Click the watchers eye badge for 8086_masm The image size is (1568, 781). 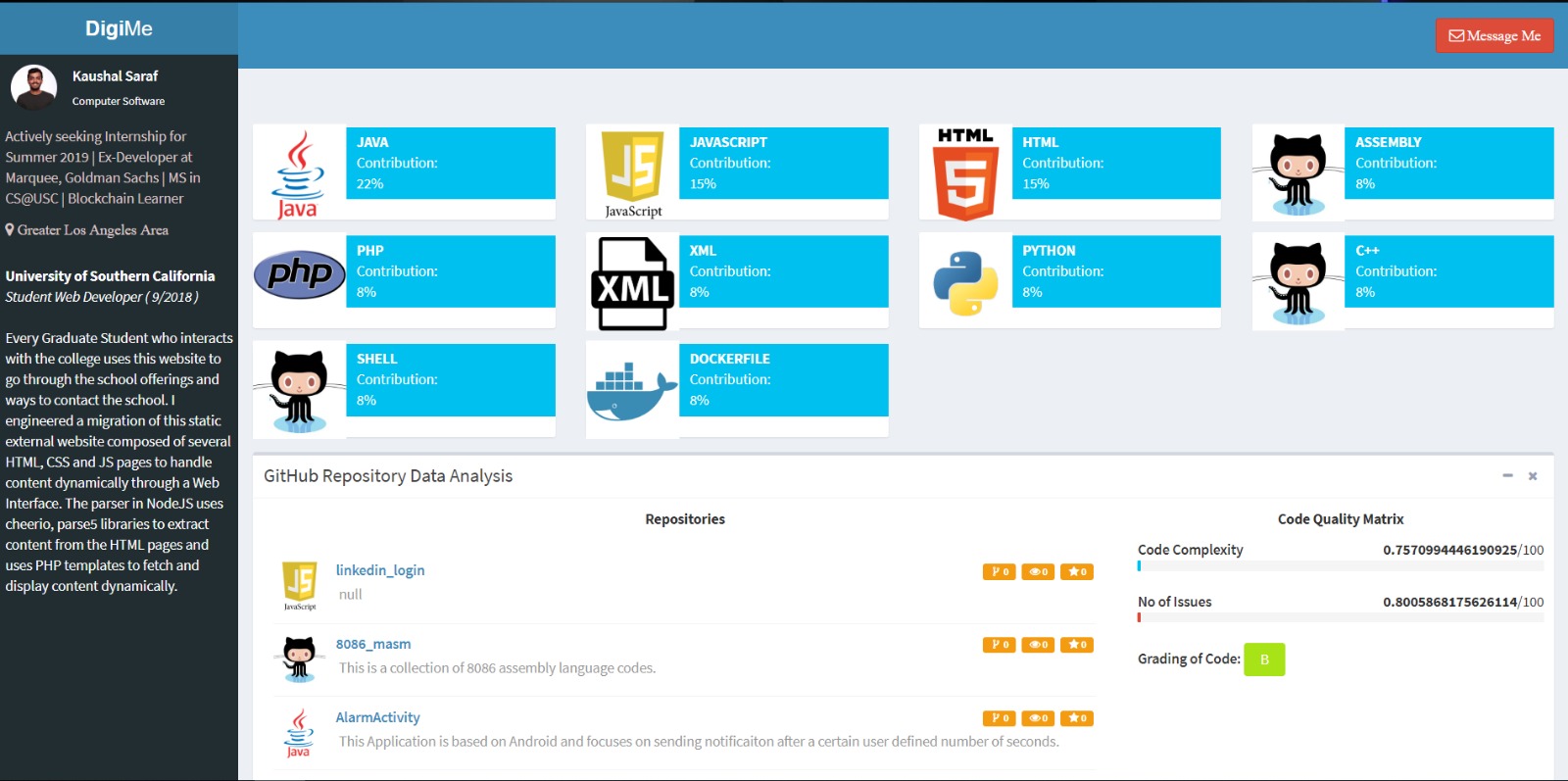click(x=1038, y=645)
